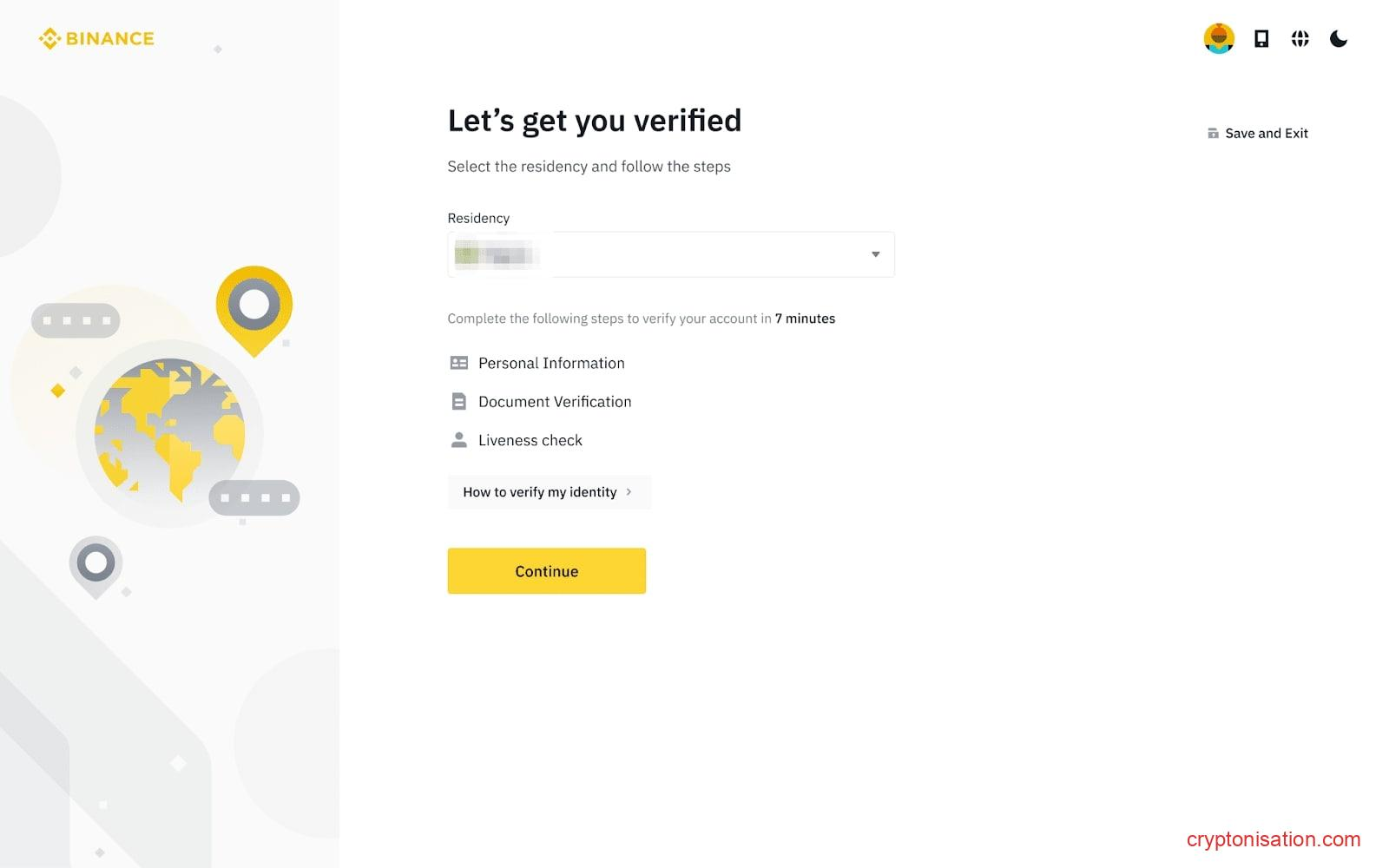Click the blurred country in Residency field

tap(495, 255)
